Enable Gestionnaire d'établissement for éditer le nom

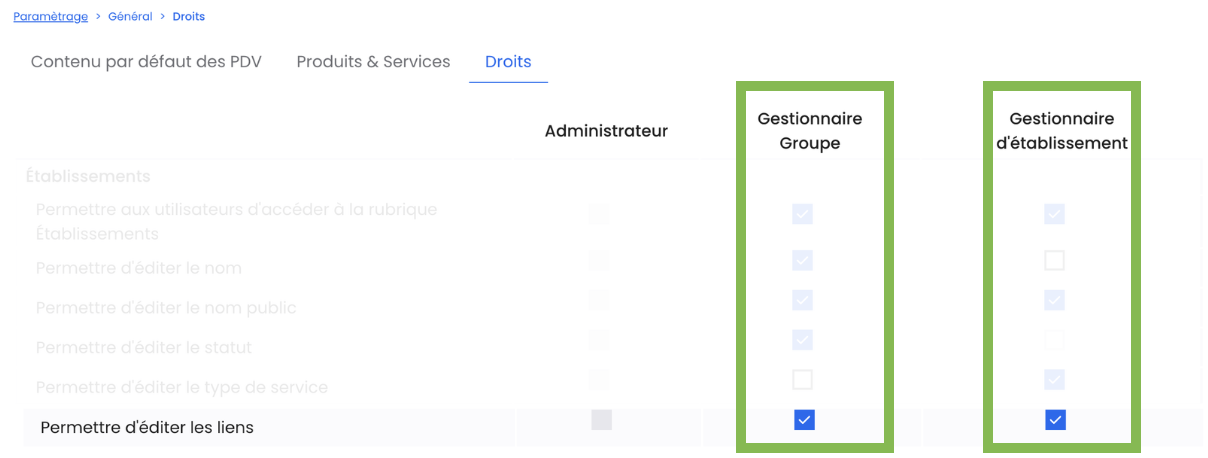1054,261
